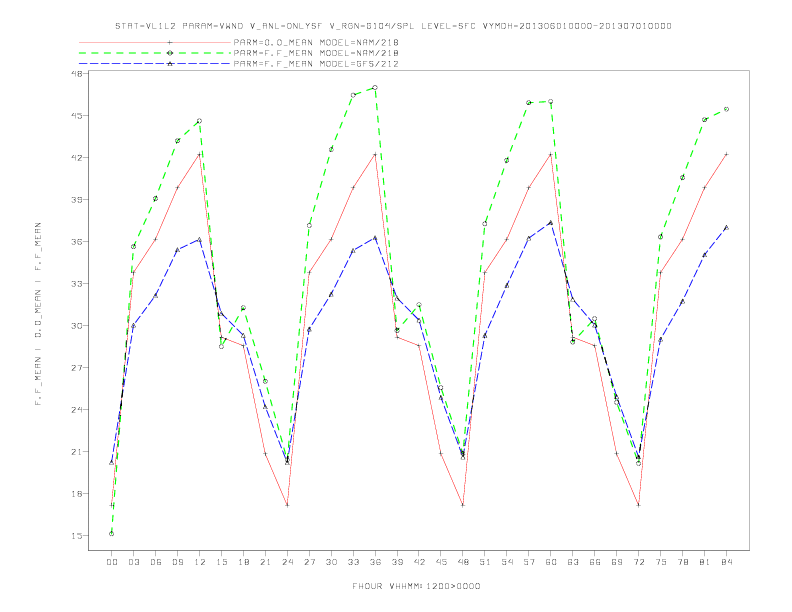792x612 pixels.
Task: Click y-axis tick label 27
Action: [77, 368]
